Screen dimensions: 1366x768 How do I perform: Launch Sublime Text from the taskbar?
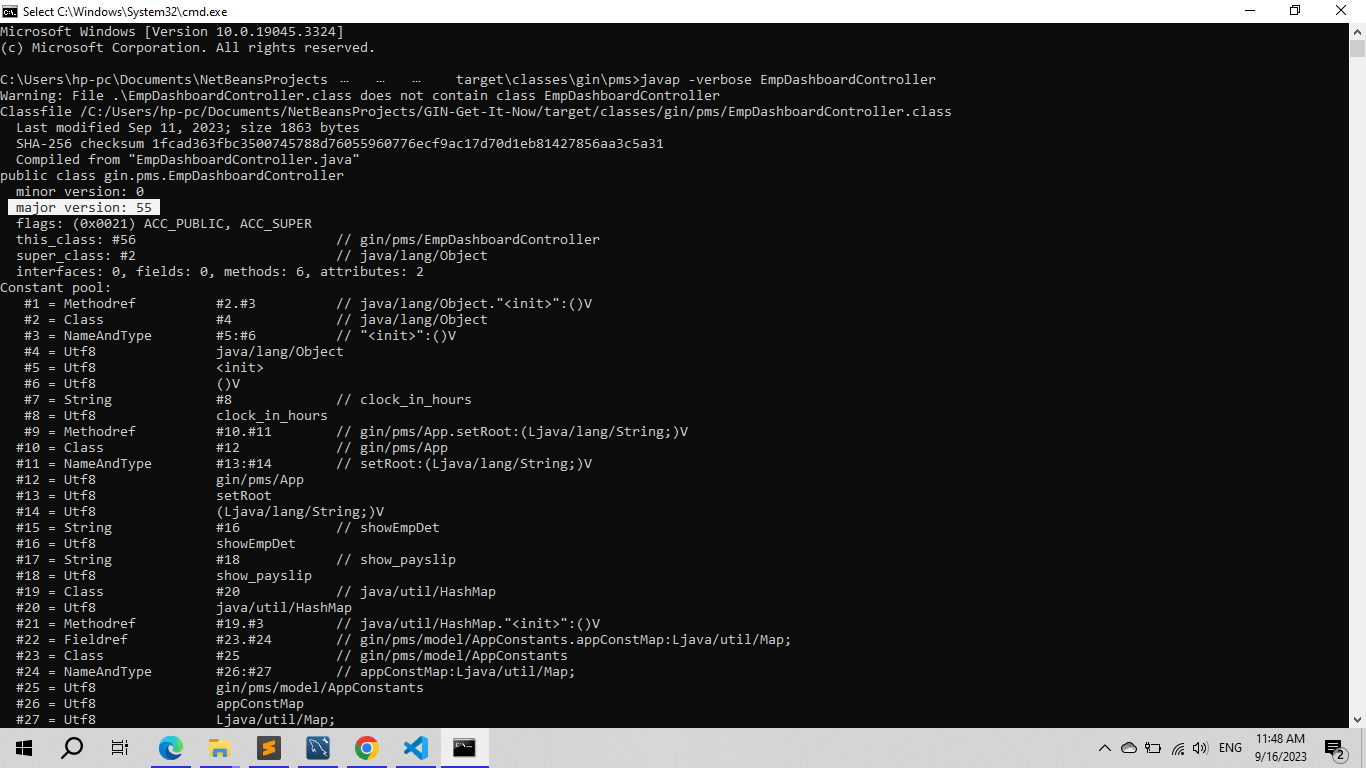click(269, 747)
